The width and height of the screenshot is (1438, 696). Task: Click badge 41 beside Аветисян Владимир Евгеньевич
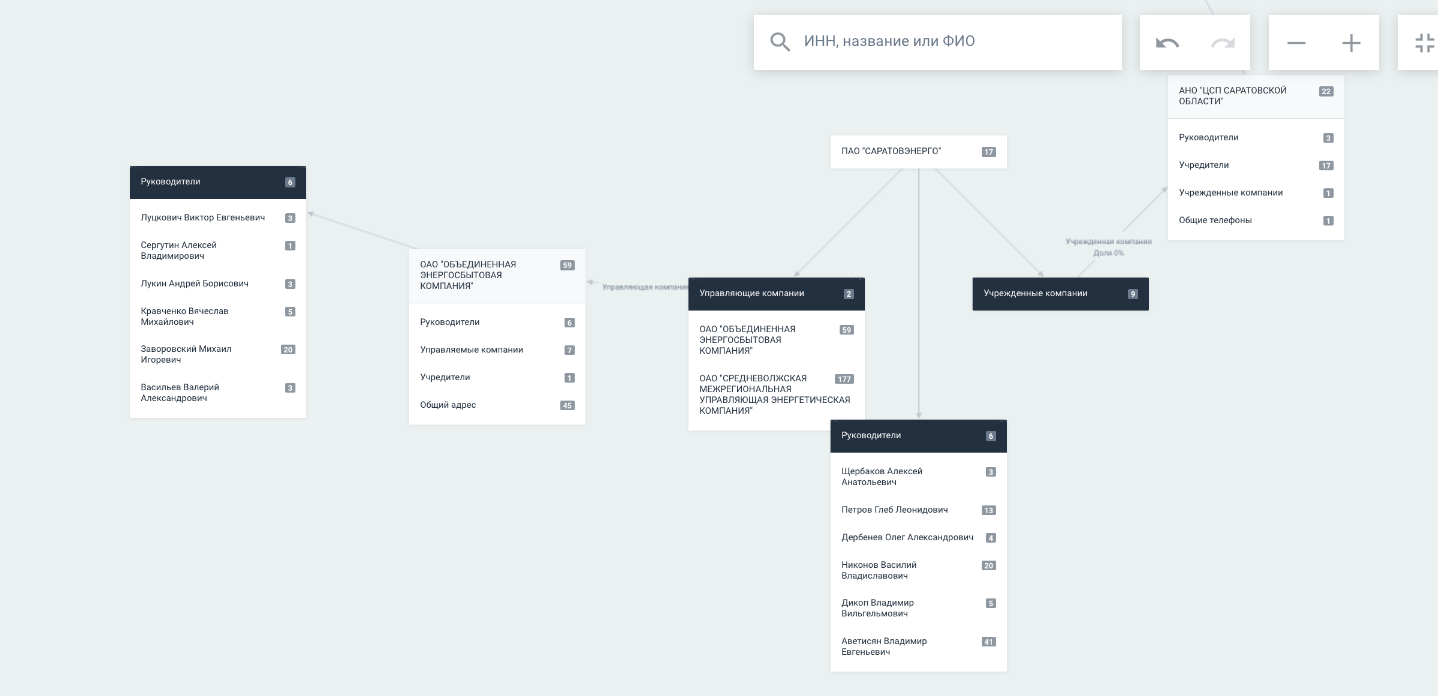pyautogui.click(x=989, y=642)
